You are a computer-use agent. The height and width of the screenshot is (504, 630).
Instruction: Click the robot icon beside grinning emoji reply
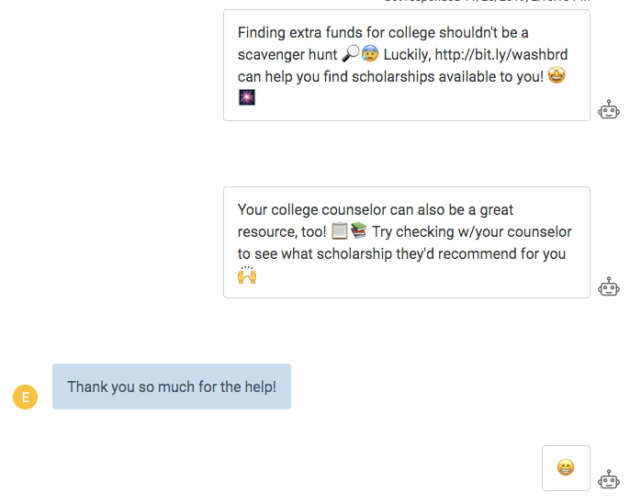tap(609, 479)
